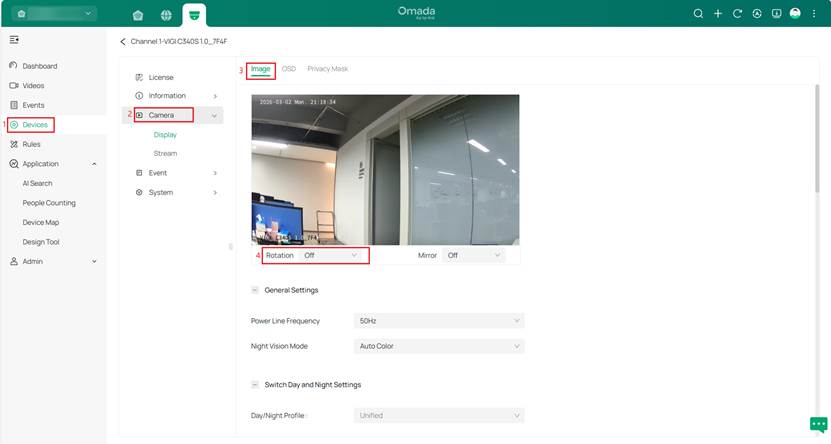
Task: Open the Mirror dropdown
Action: point(474,256)
